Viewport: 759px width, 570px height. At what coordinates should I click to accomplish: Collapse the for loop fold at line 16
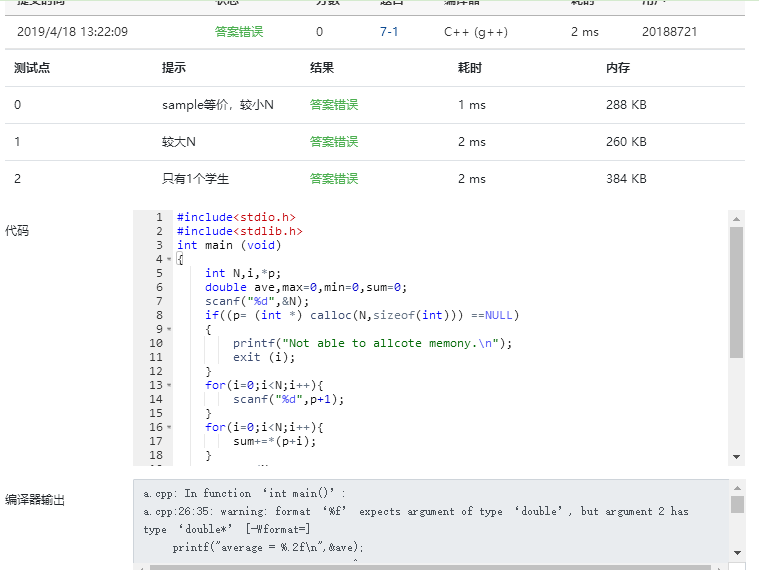coord(169,427)
